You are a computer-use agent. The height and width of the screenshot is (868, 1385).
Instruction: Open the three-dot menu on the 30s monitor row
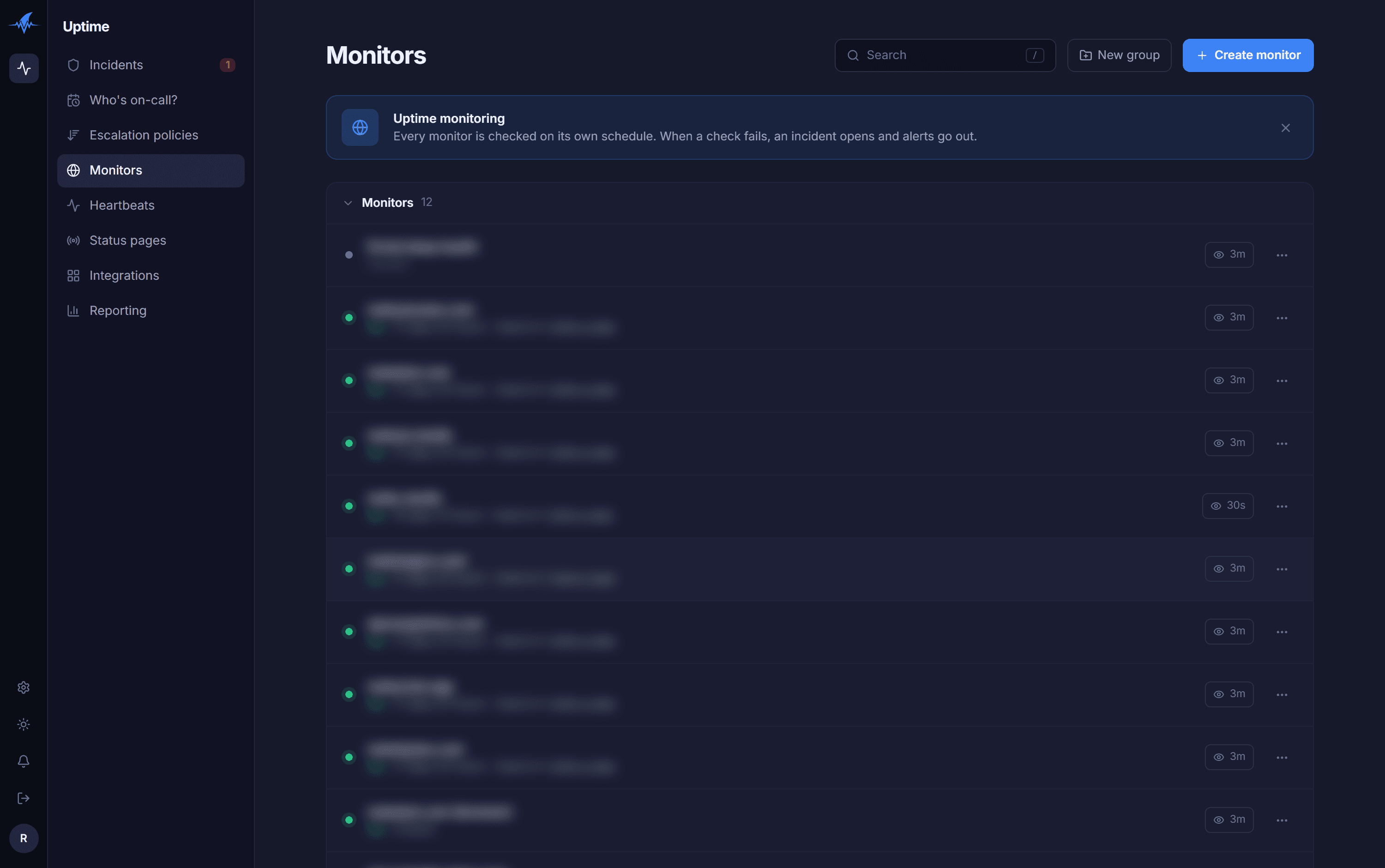(x=1282, y=506)
